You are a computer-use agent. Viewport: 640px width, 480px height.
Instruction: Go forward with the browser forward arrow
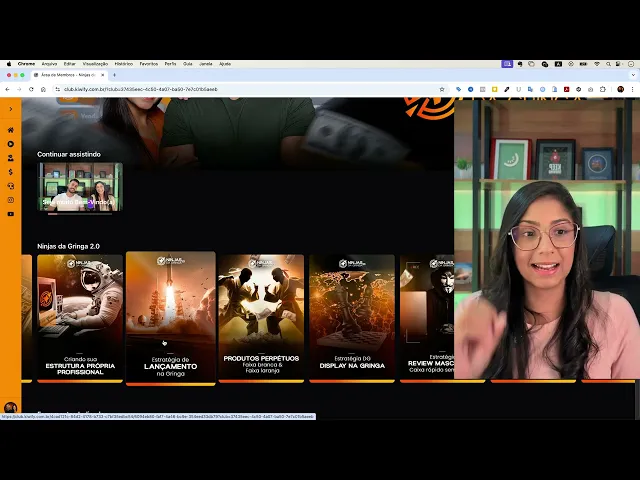(x=19, y=89)
